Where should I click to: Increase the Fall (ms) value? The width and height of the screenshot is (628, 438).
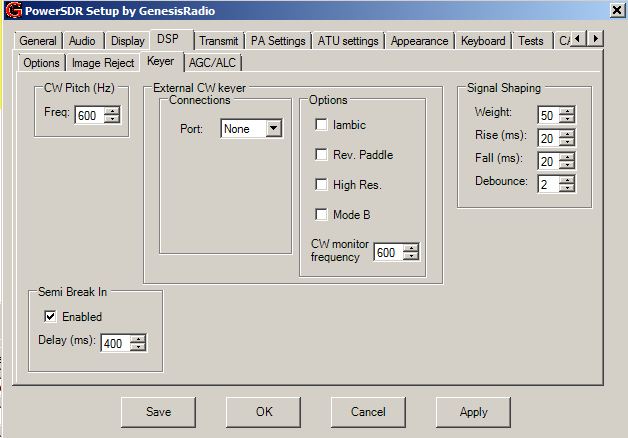[567, 157]
